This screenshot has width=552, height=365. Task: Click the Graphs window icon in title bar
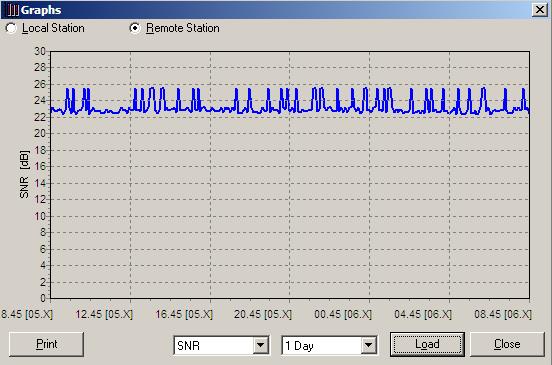(x=13, y=10)
